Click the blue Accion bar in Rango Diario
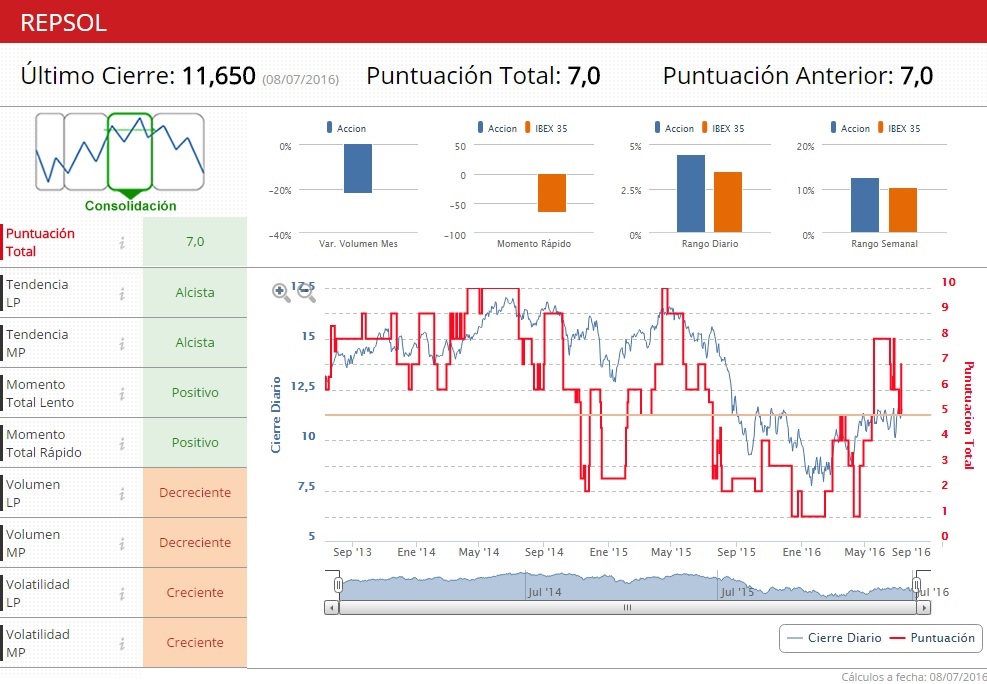Screen dimensions: 987x684 click(691, 194)
